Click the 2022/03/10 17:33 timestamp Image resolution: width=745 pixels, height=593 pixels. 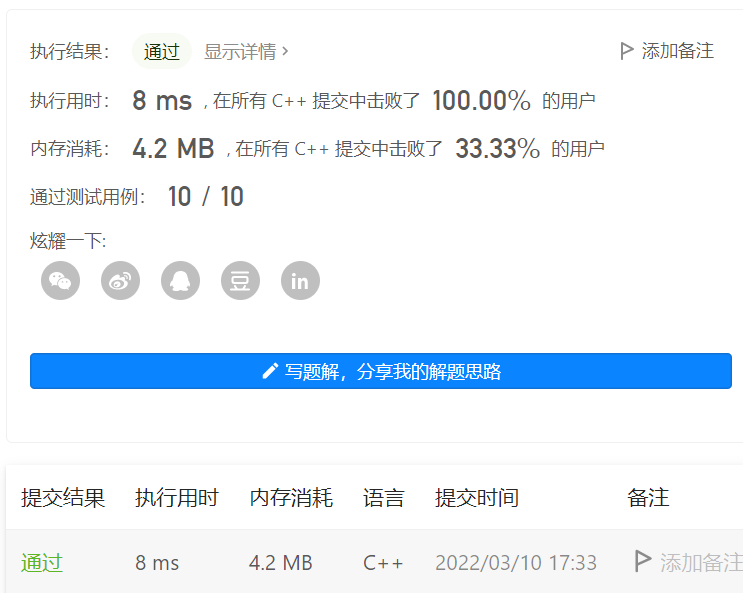click(516, 563)
